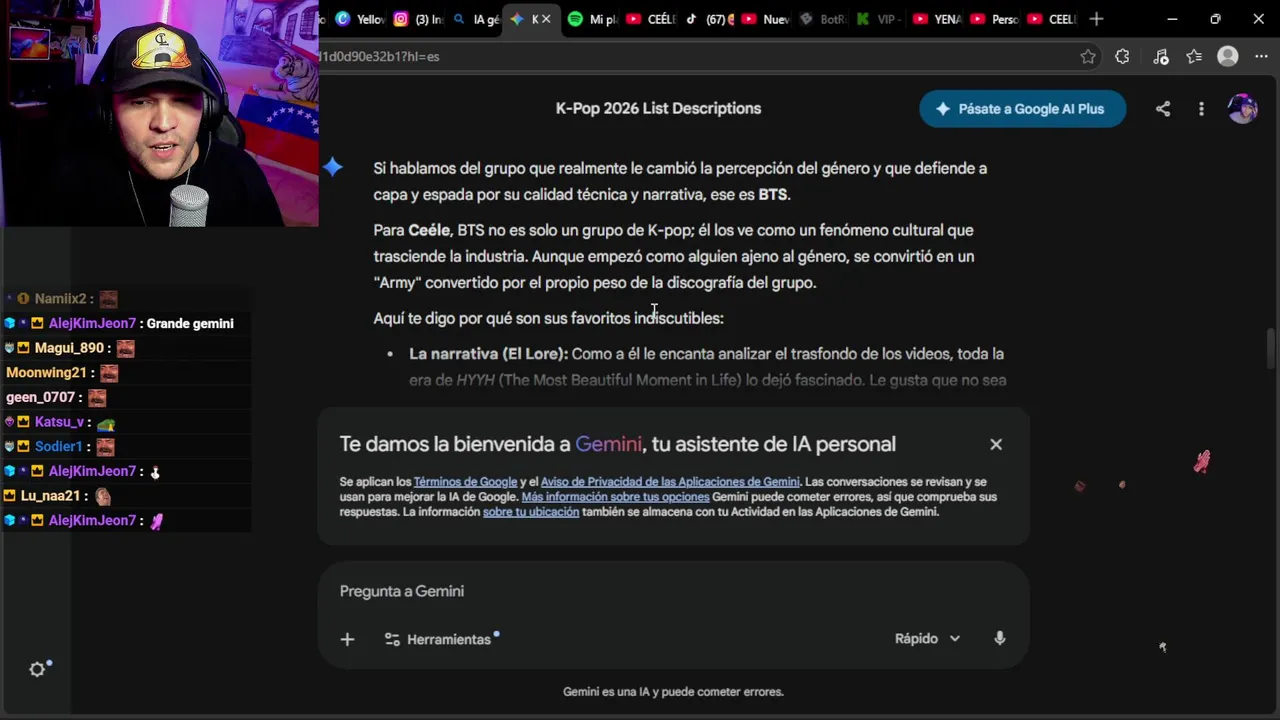Open Google account avatar in Gemini

point(1243,109)
